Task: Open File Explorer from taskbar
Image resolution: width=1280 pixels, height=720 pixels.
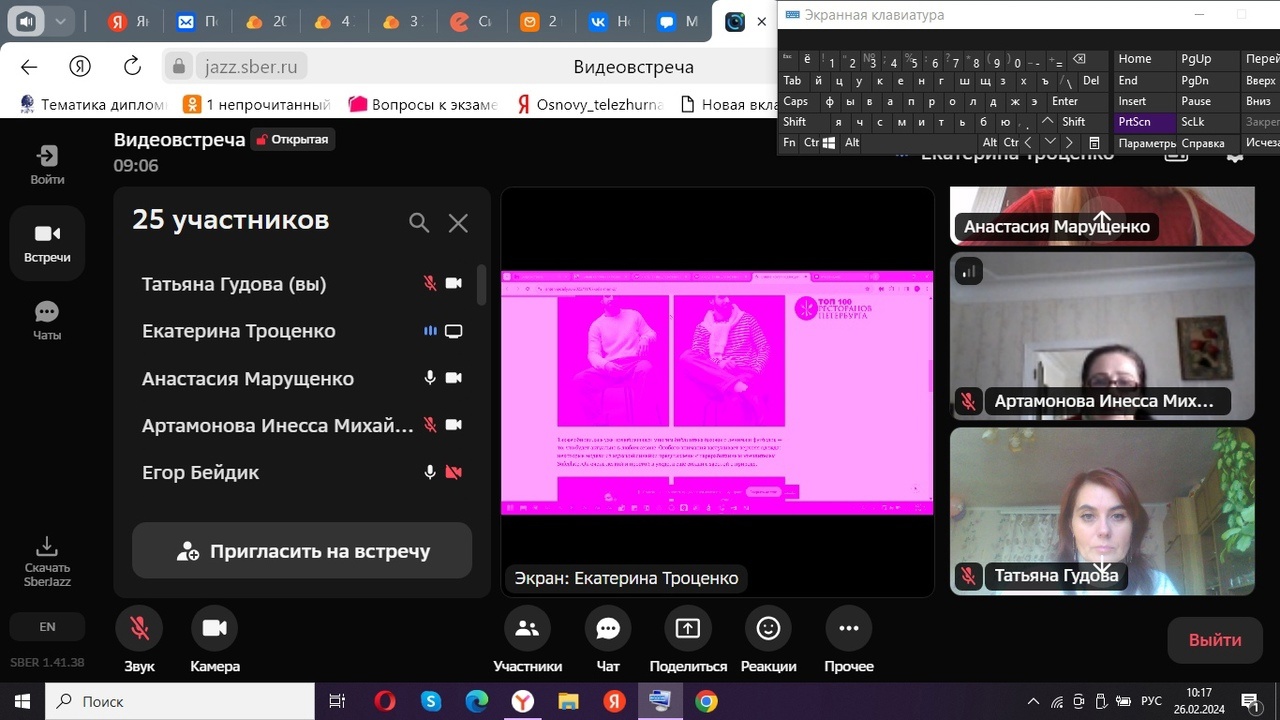Action: pos(568,701)
